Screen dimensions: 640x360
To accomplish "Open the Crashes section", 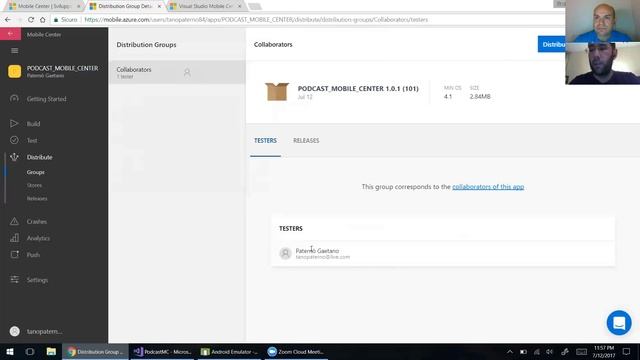I will (x=37, y=222).
